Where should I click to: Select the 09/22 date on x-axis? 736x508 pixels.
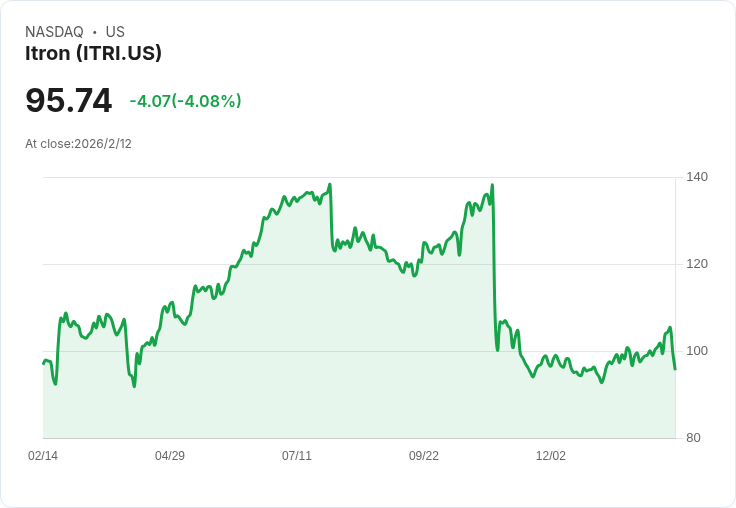click(x=424, y=456)
